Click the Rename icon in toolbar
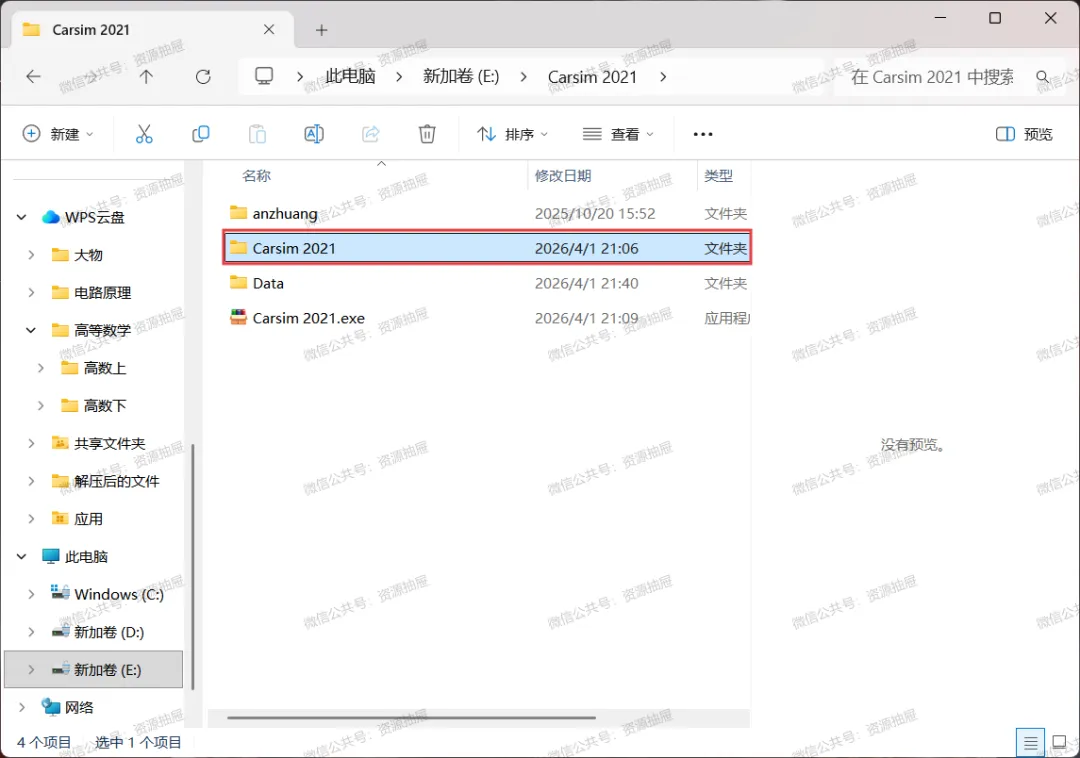The height and width of the screenshot is (758, 1080). click(314, 134)
